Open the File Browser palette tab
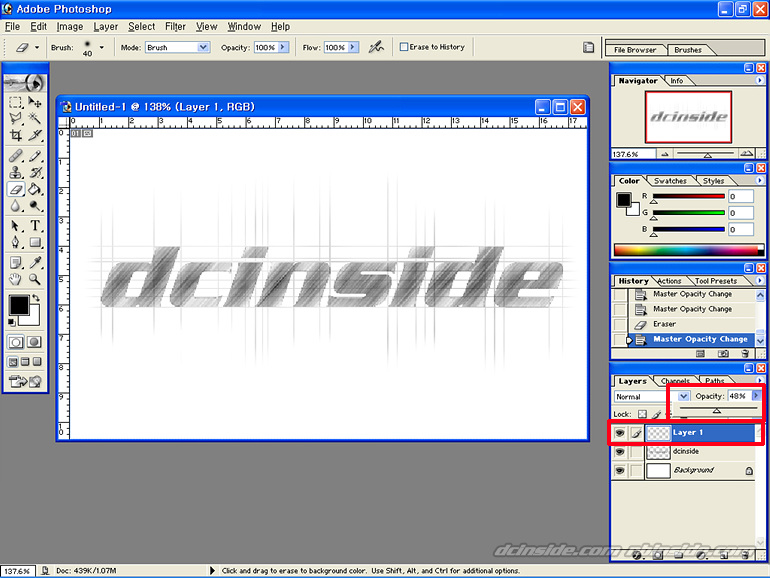Viewport: 770px width, 578px height. click(x=635, y=50)
